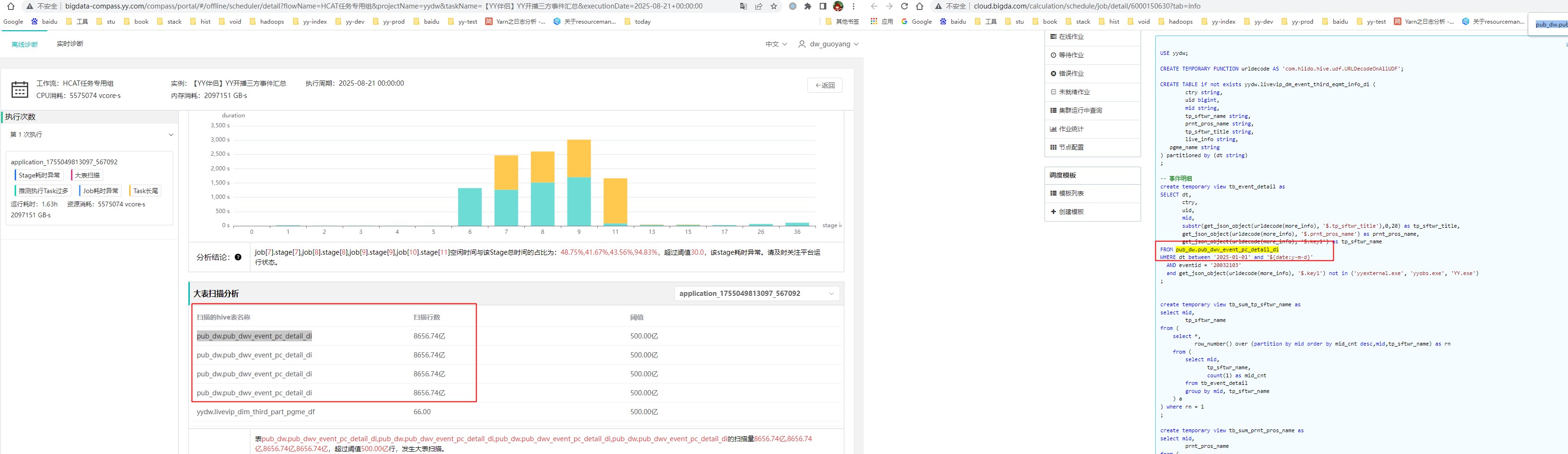Open 作业统计 menu item
This screenshot has height=454, width=1568.
click(x=1093, y=129)
